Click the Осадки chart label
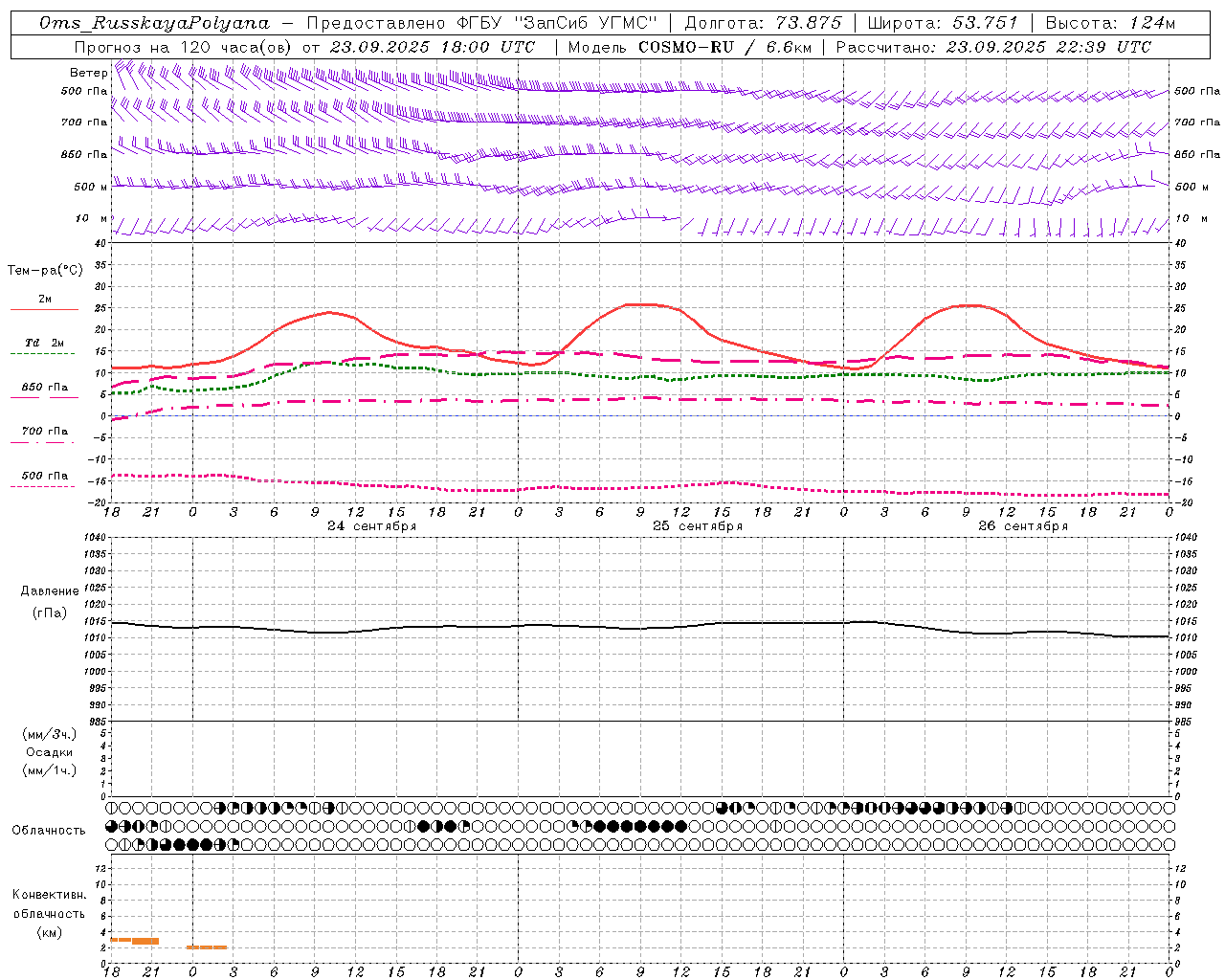 point(50,752)
